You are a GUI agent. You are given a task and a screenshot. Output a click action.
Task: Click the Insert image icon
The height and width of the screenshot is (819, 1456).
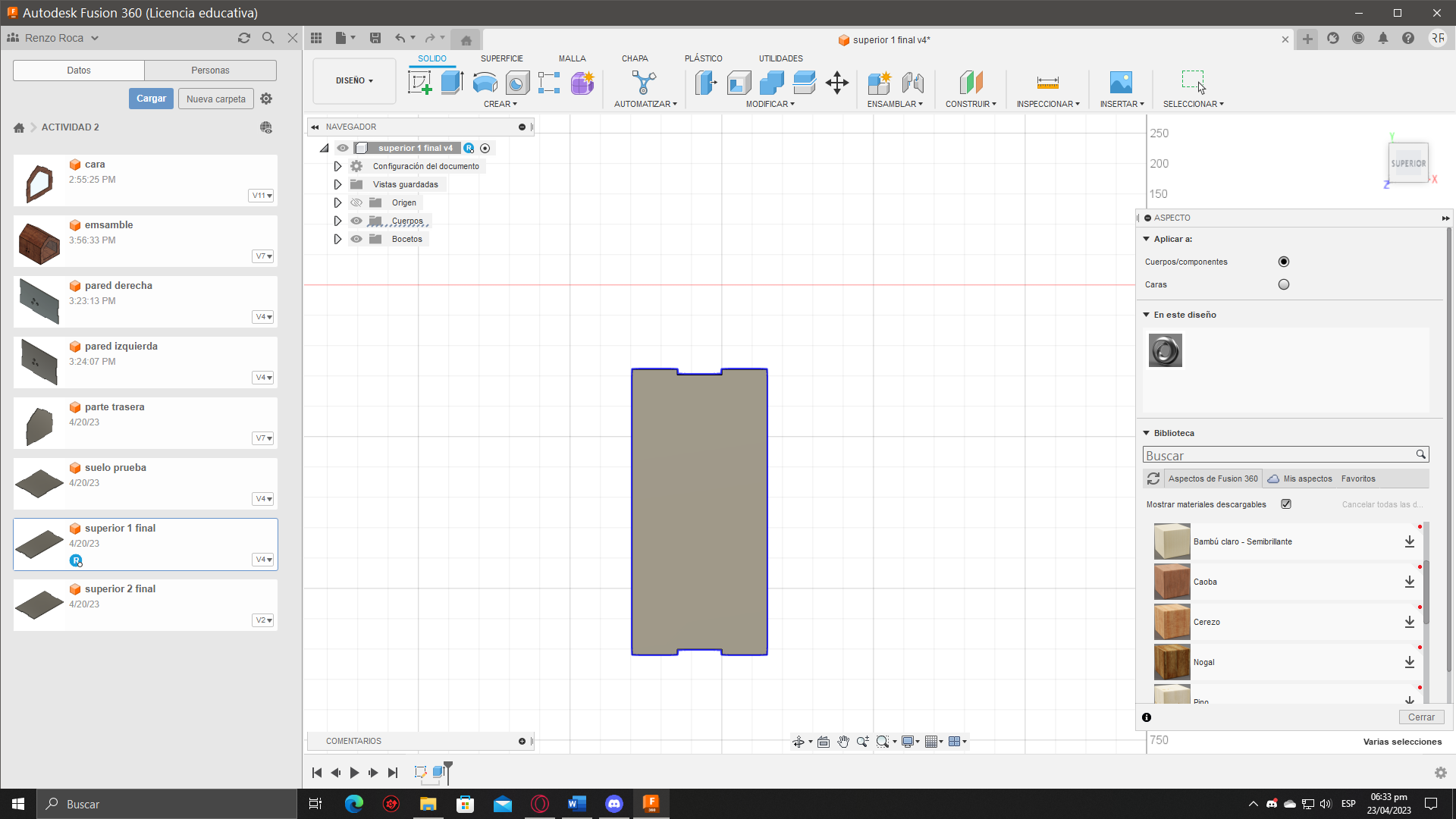coord(1120,82)
